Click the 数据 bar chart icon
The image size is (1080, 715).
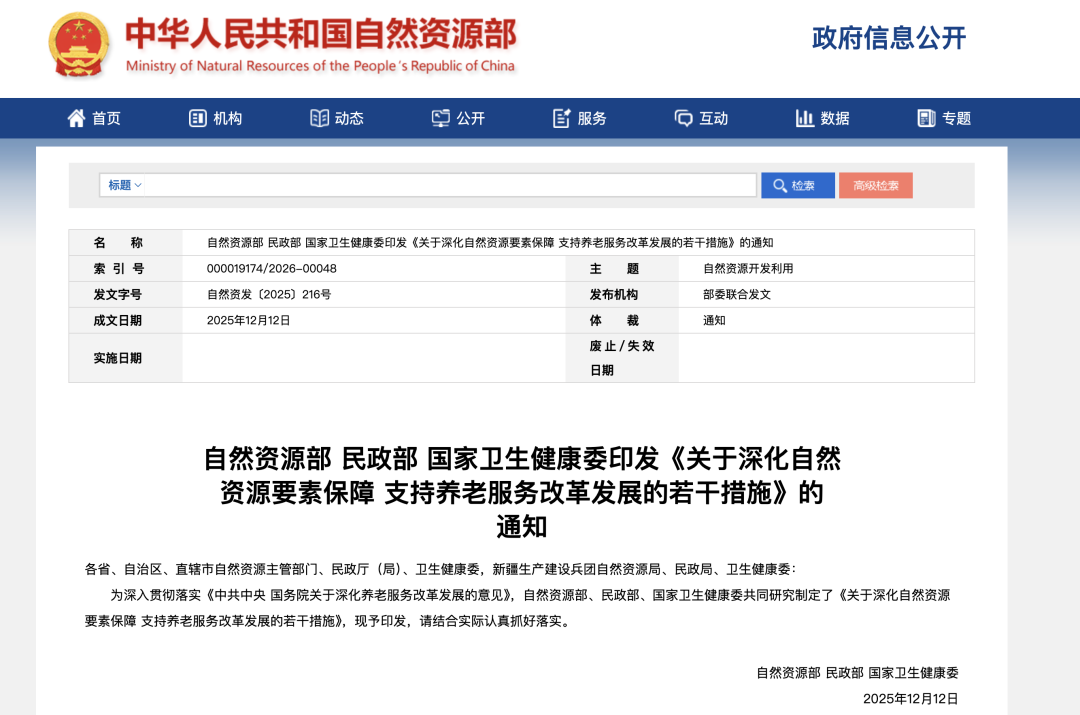pos(805,118)
